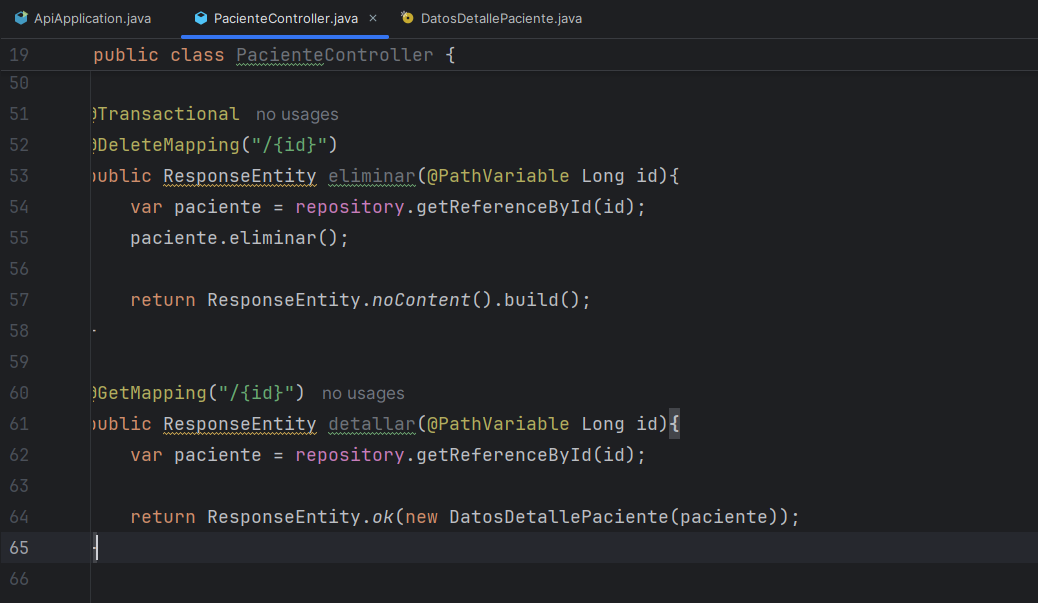Click @PathVariable on line 61

[x=498, y=424]
